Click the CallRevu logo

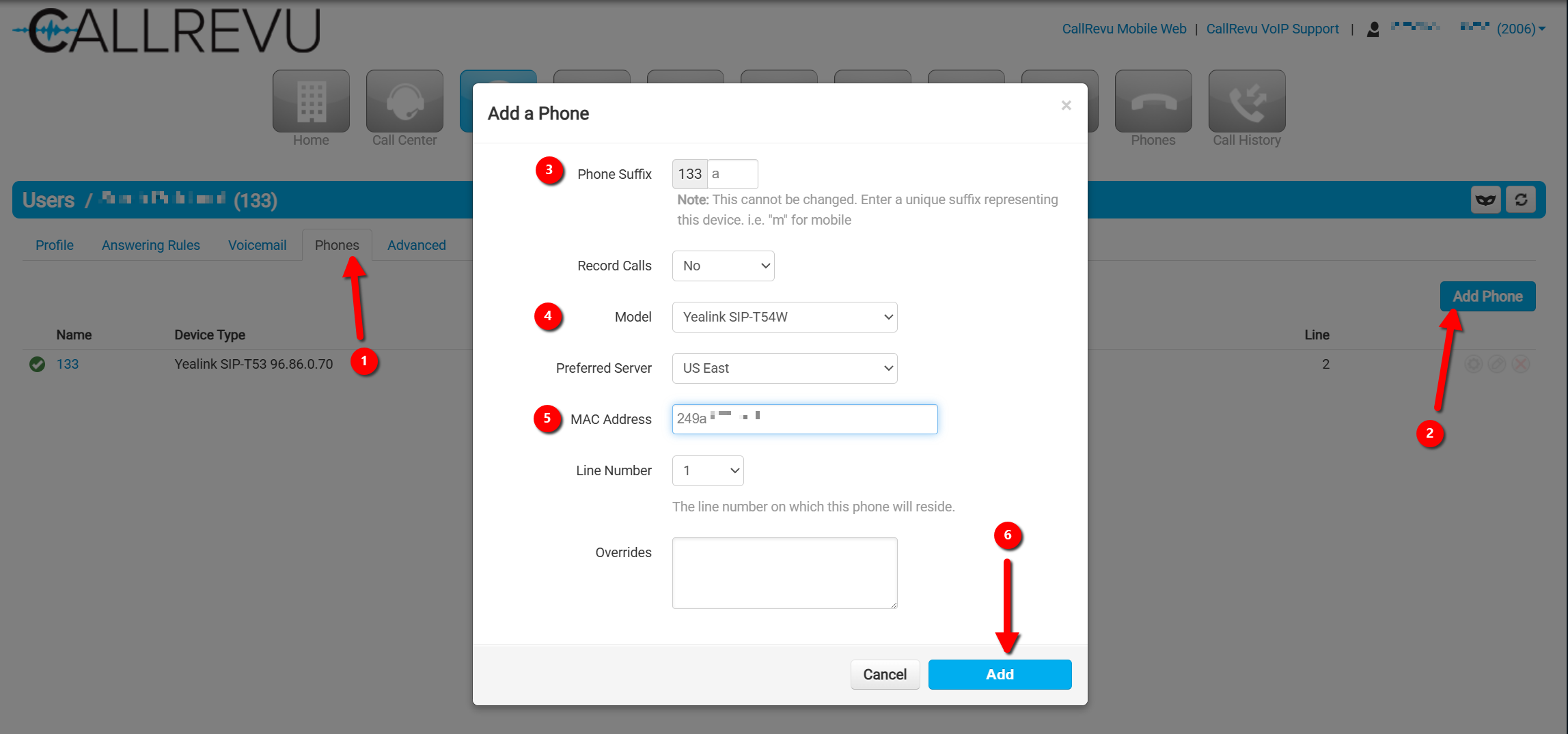tap(167, 30)
